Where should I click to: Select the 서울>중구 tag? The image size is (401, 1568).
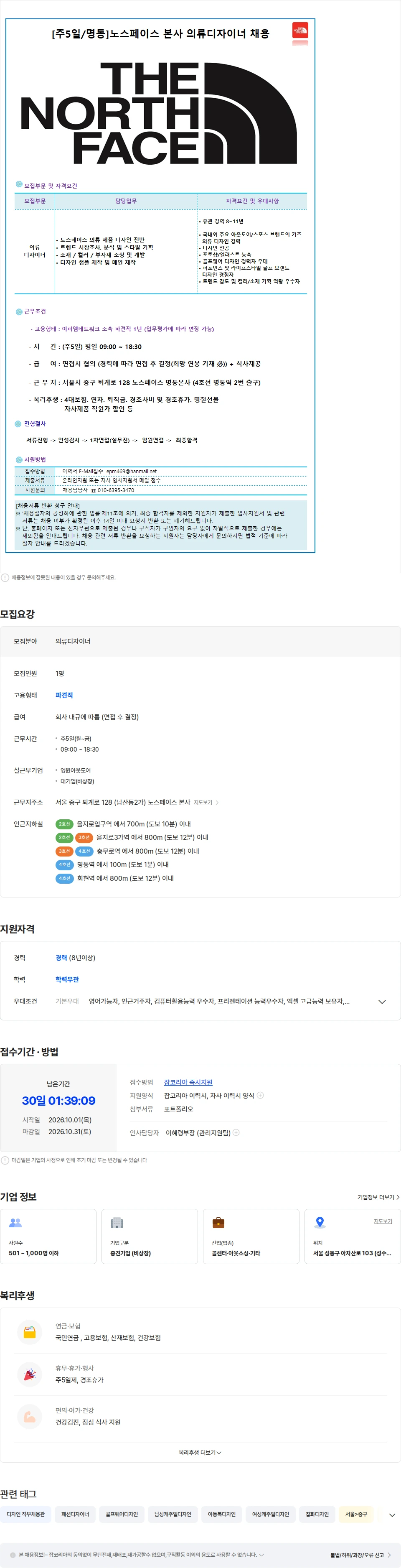356,1514
